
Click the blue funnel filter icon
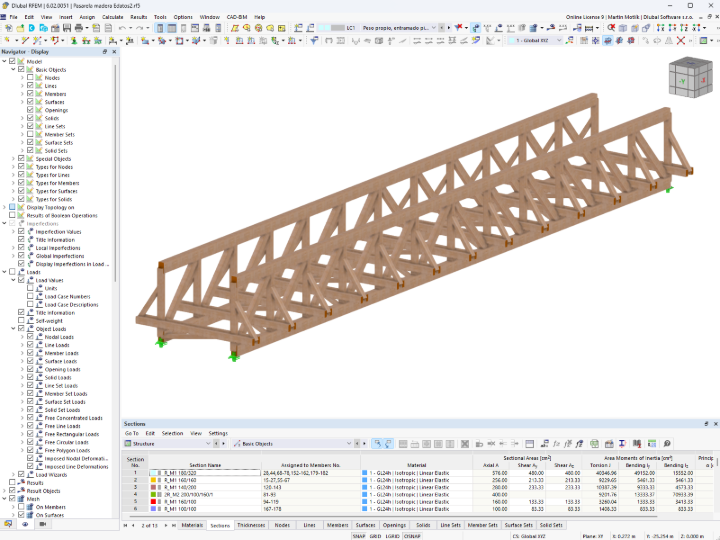[x=314, y=41]
